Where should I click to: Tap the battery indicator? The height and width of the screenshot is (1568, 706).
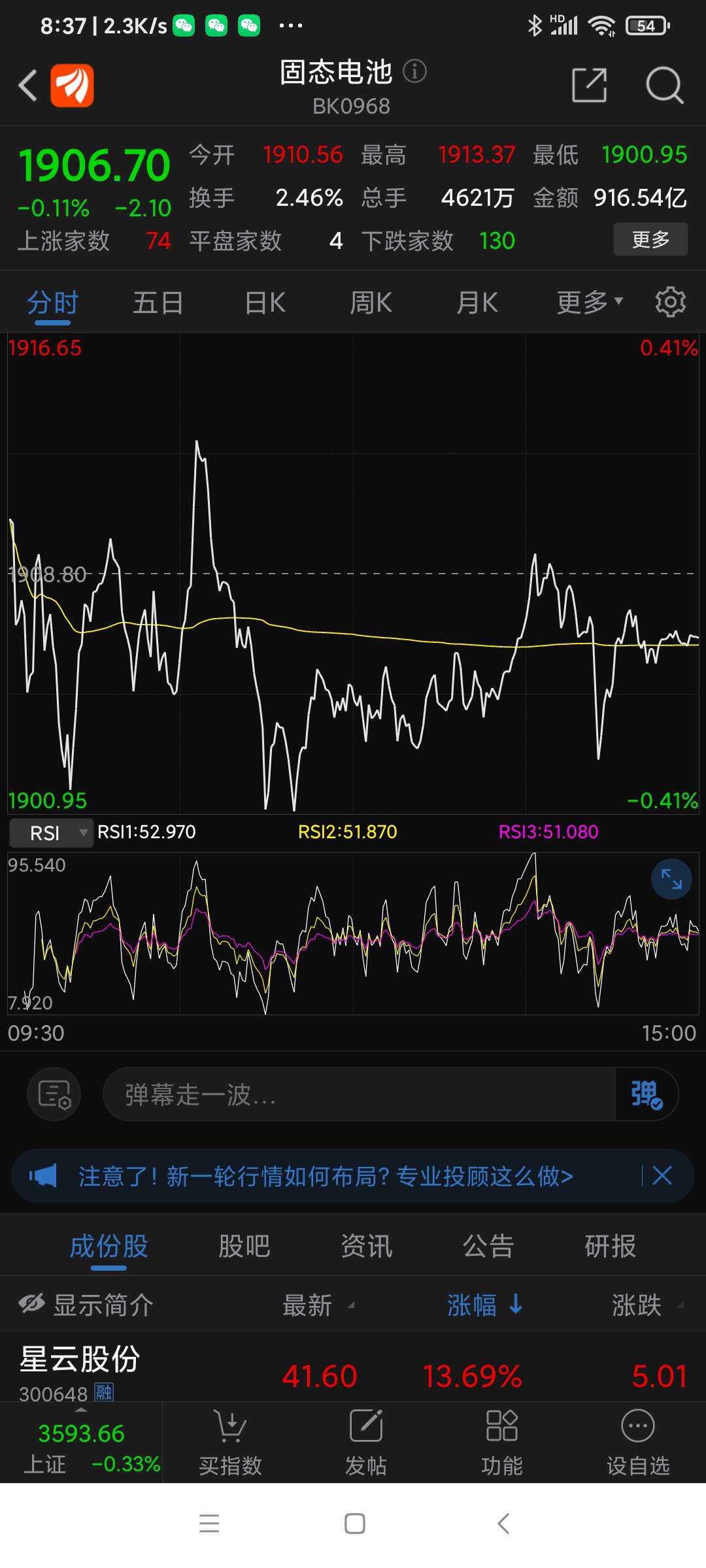647,25
